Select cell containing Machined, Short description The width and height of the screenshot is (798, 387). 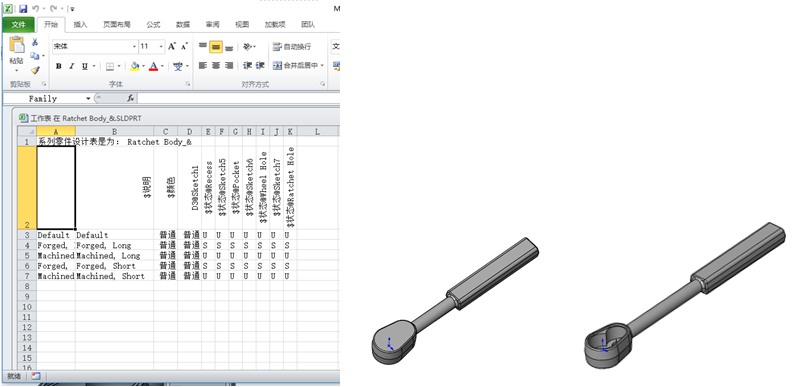(115, 276)
